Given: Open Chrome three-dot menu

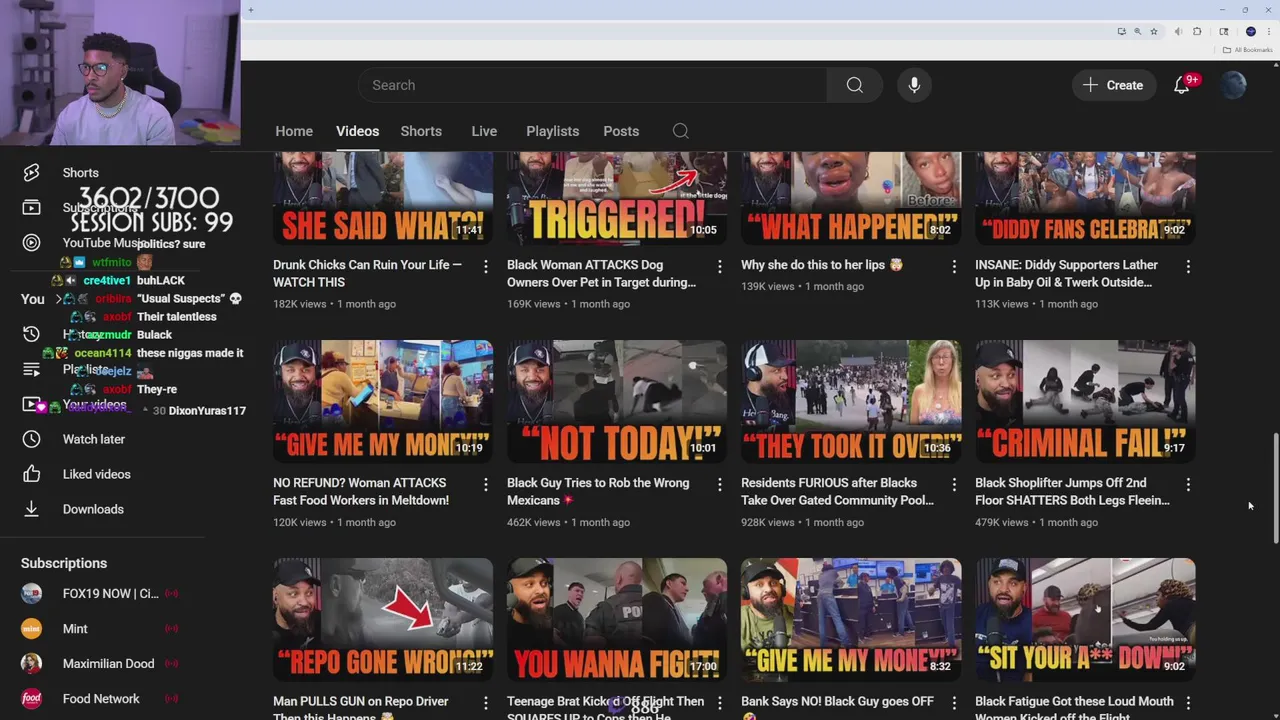Looking at the screenshot, I should [1268, 32].
